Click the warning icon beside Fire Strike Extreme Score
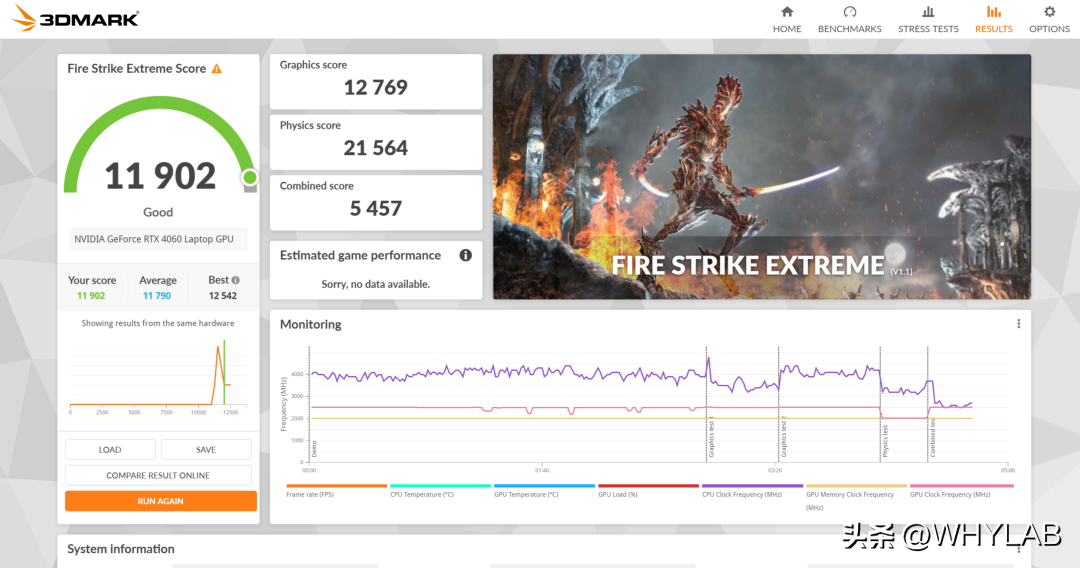1080x568 pixels. tap(217, 69)
